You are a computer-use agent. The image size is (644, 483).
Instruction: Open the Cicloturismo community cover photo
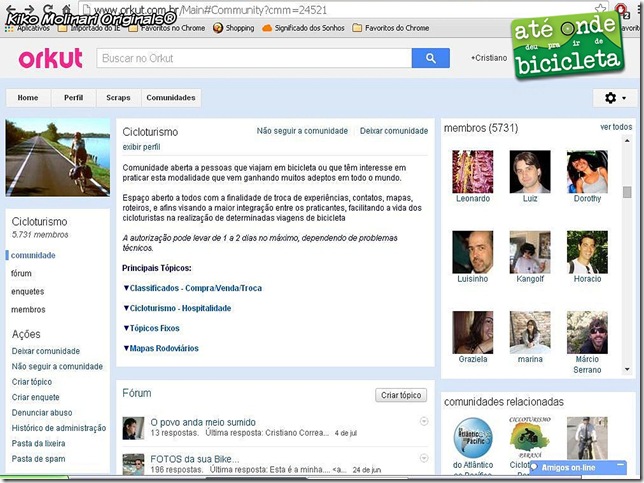[58, 157]
